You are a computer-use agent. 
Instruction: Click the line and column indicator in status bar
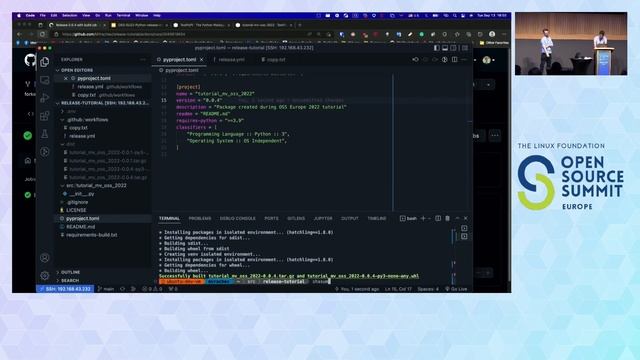tap(398, 289)
